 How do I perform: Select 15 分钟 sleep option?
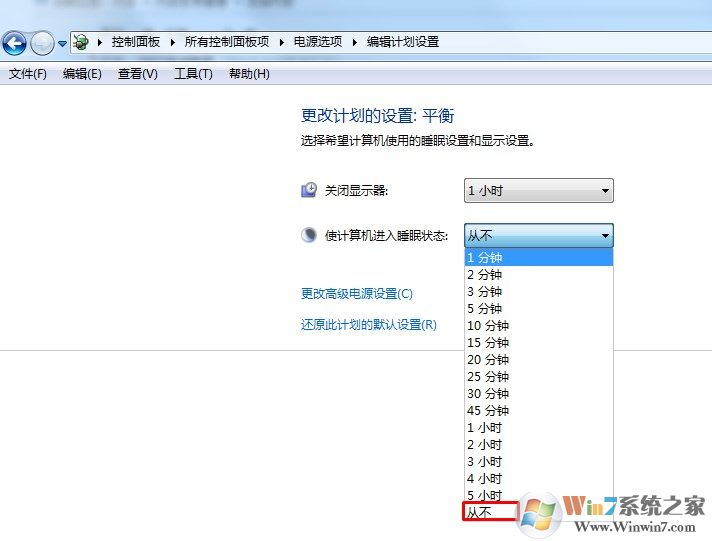tap(539, 342)
